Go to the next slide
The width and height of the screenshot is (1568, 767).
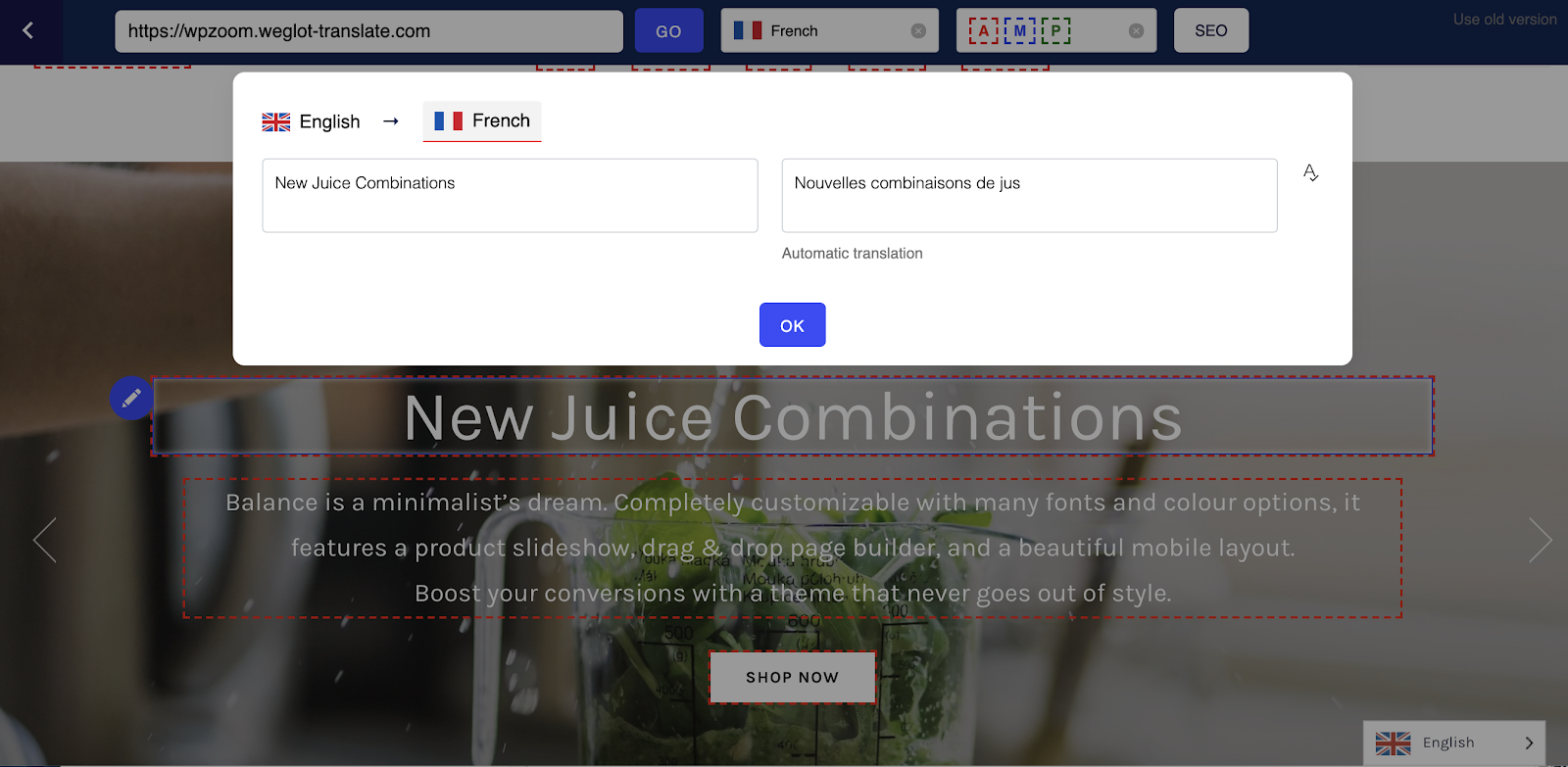[1541, 540]
